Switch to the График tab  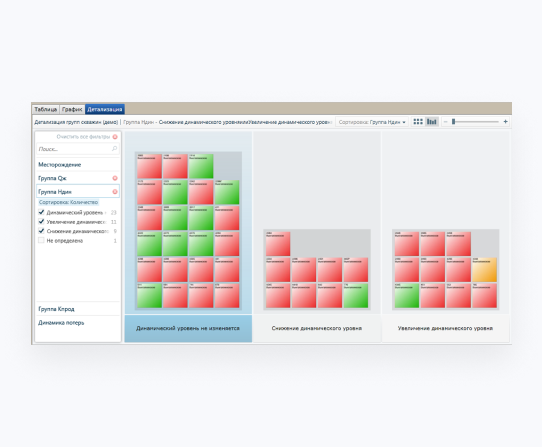(72, 109)
